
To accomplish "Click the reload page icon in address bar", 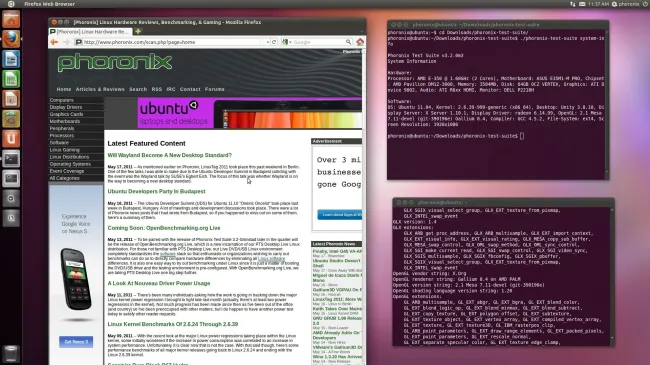I will (x=274, y=42).
